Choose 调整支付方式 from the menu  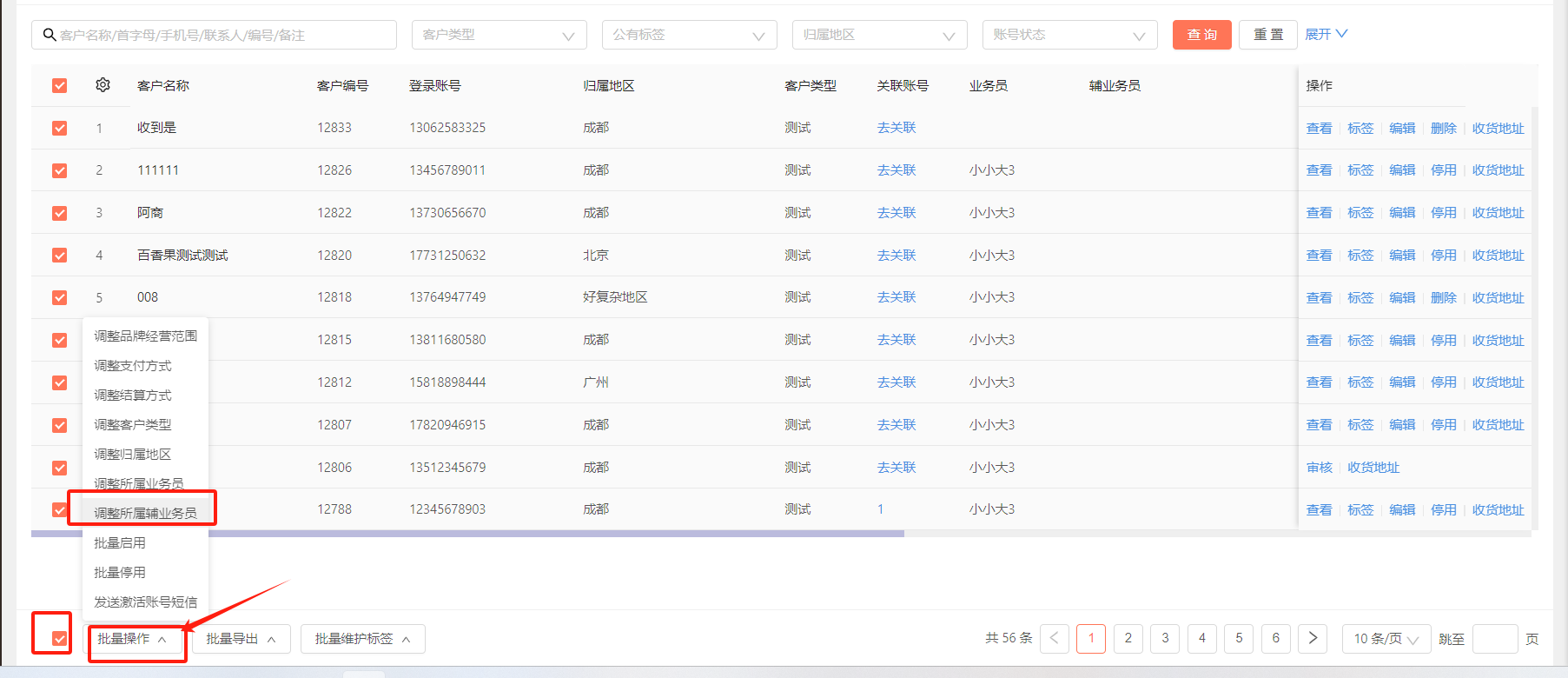145,365
